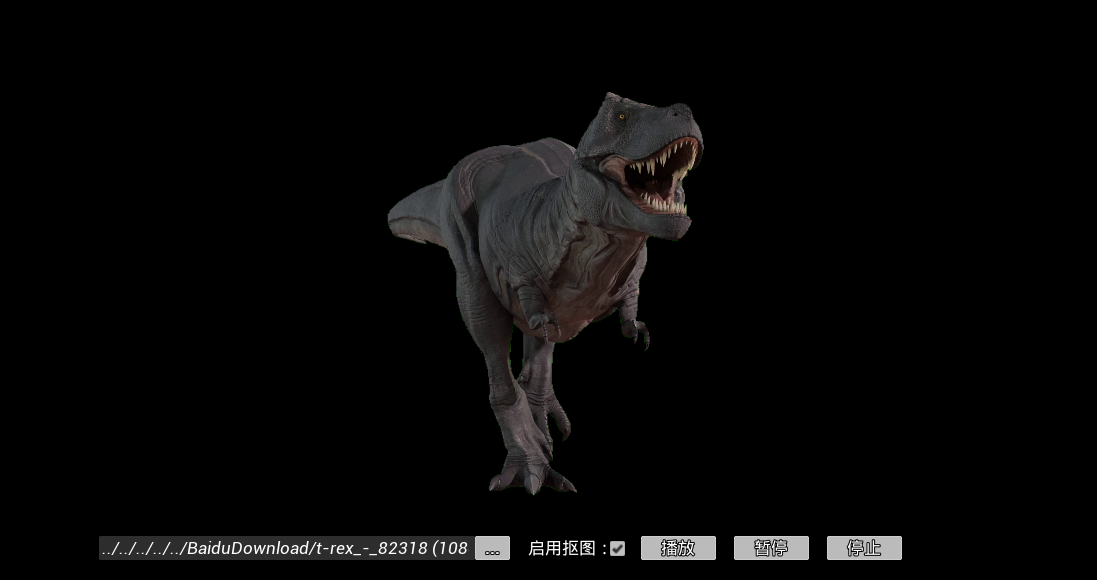The width and height of the screenshot is (1097, 580).
Task: Click the T-rex's yellow eye
Action: click(x=621, y=117)
